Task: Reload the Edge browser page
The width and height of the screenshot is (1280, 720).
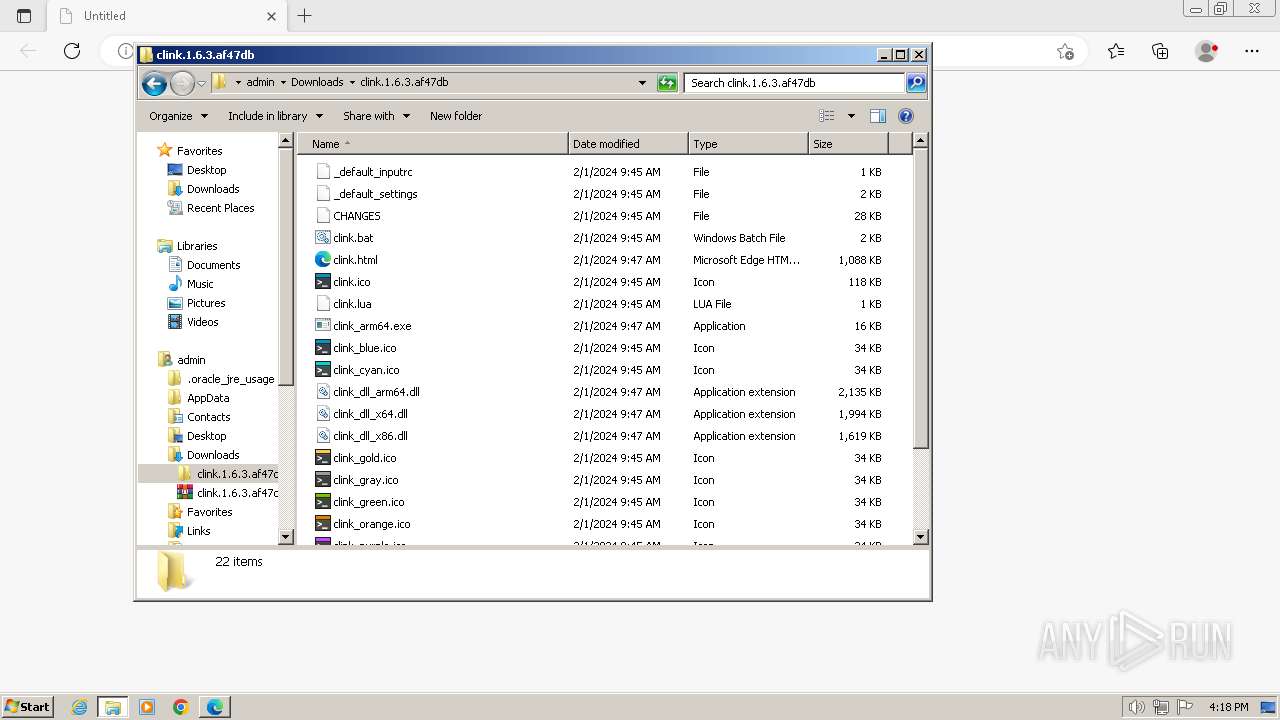Action: (x=72, y=51)
